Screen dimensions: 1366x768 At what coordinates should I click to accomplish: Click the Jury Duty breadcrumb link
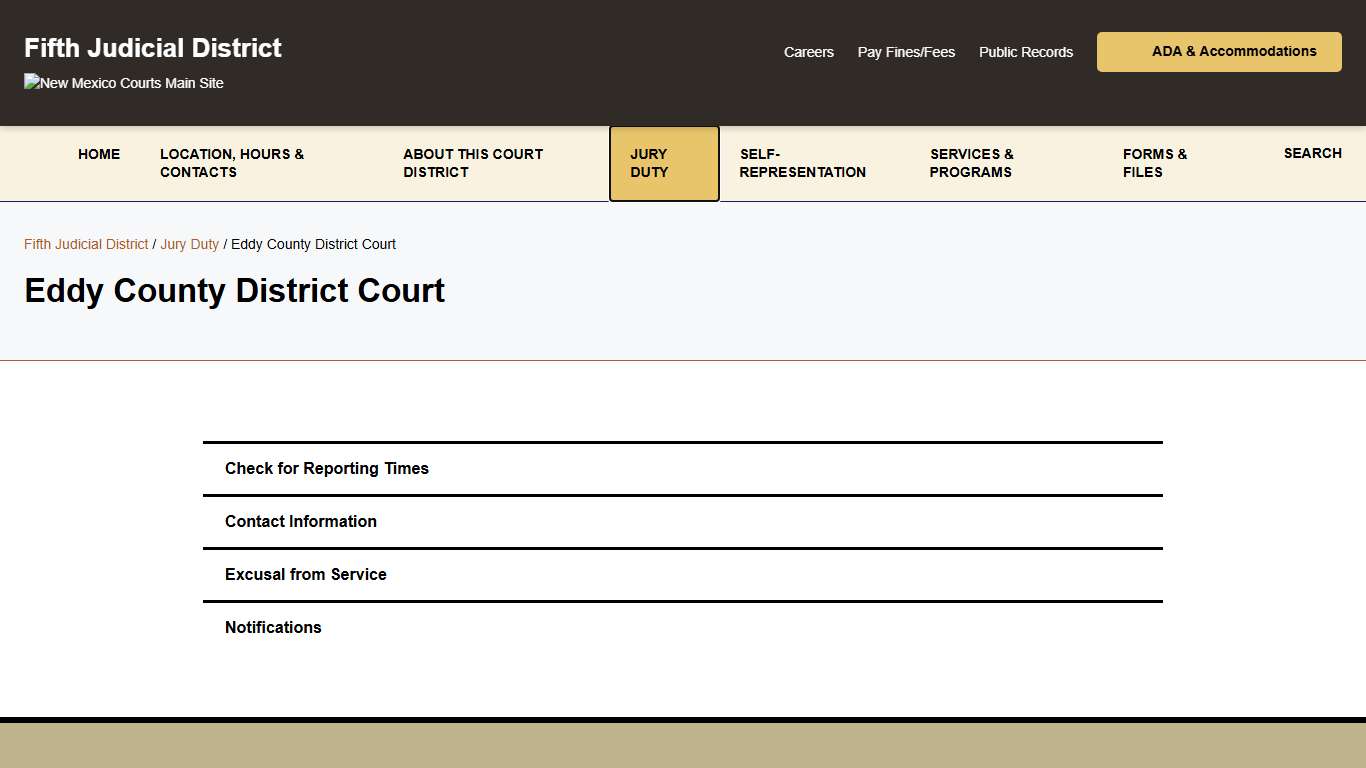click(x=189, y=244)
